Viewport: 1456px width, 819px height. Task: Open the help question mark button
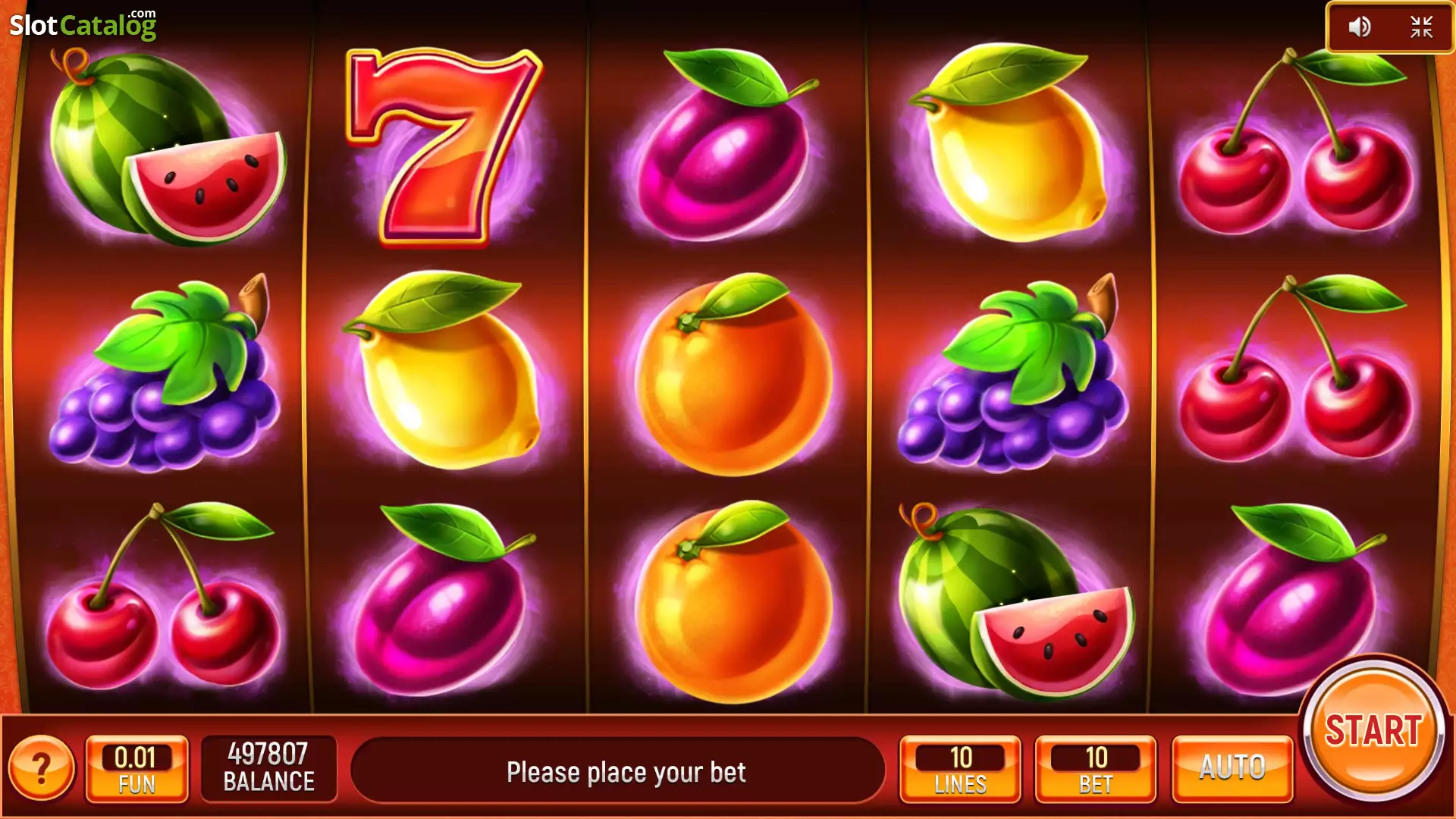pos(42,768)
